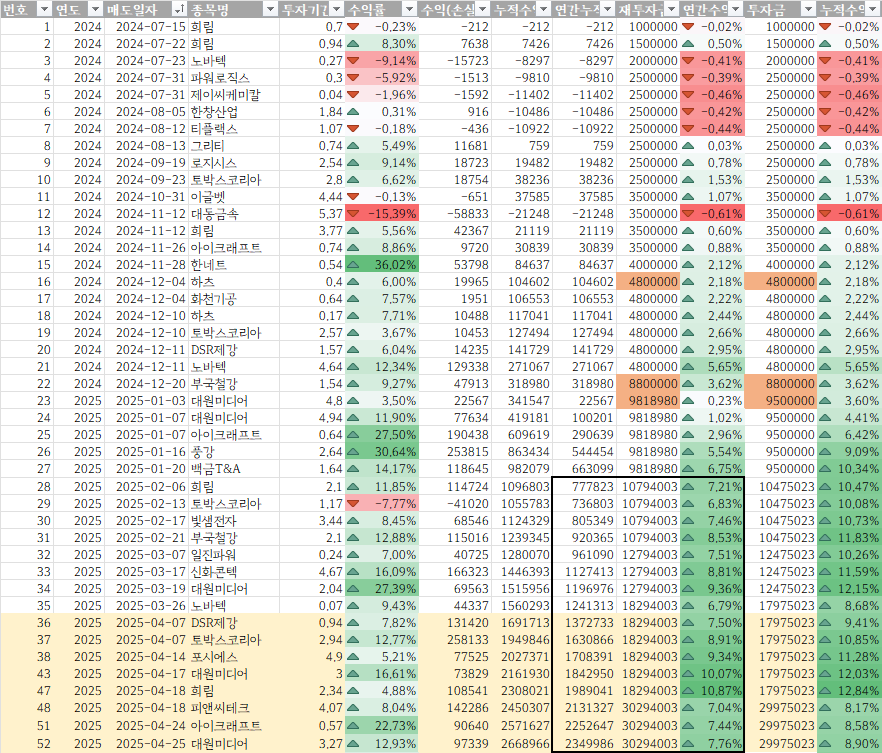The height and width of the screenshot is (753, 882).
Task: Click the green up-arrow icon beside 22.73%
Action: click(353, 725)
